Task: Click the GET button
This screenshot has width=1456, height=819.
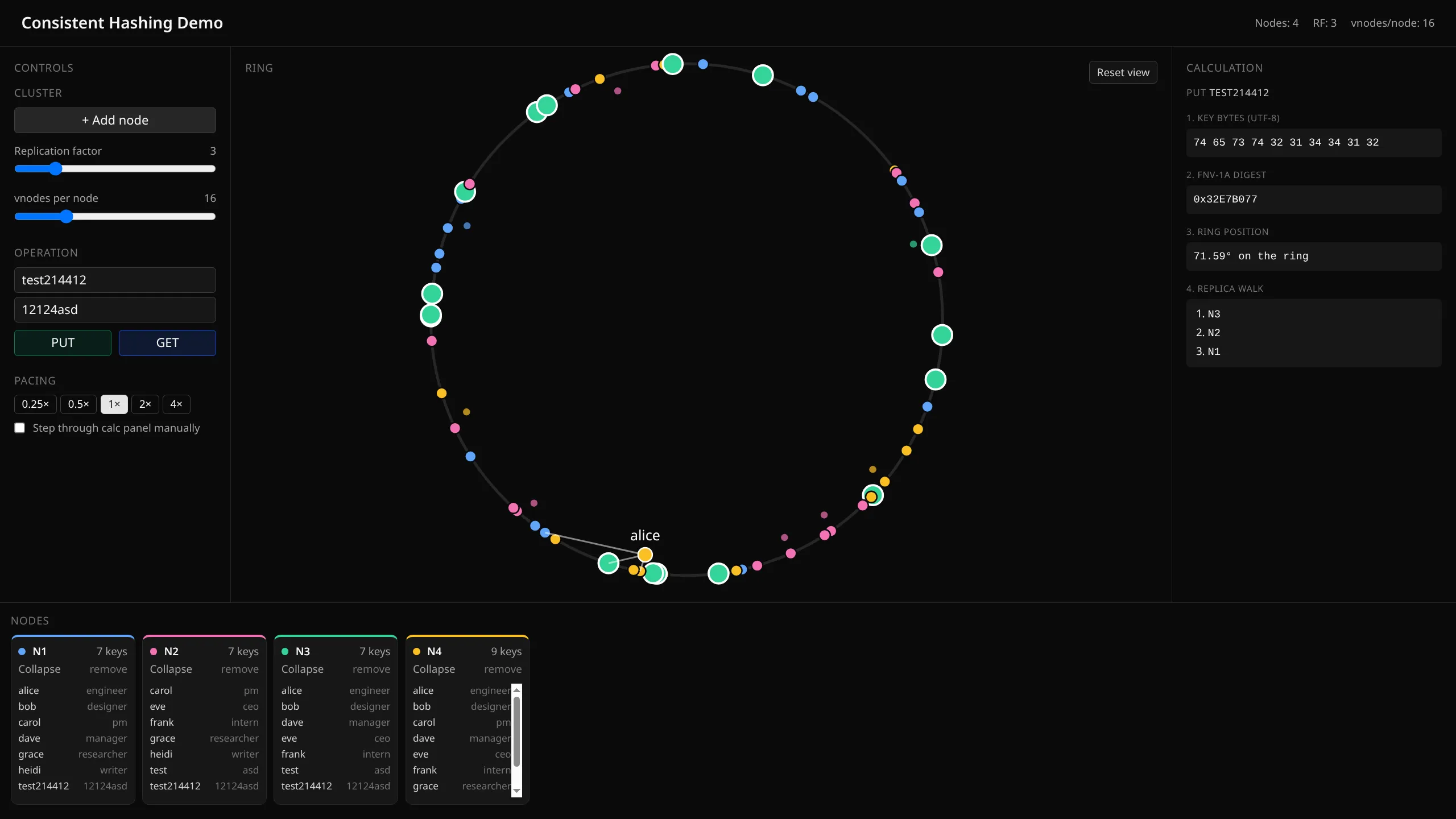Action: point(167,343)
